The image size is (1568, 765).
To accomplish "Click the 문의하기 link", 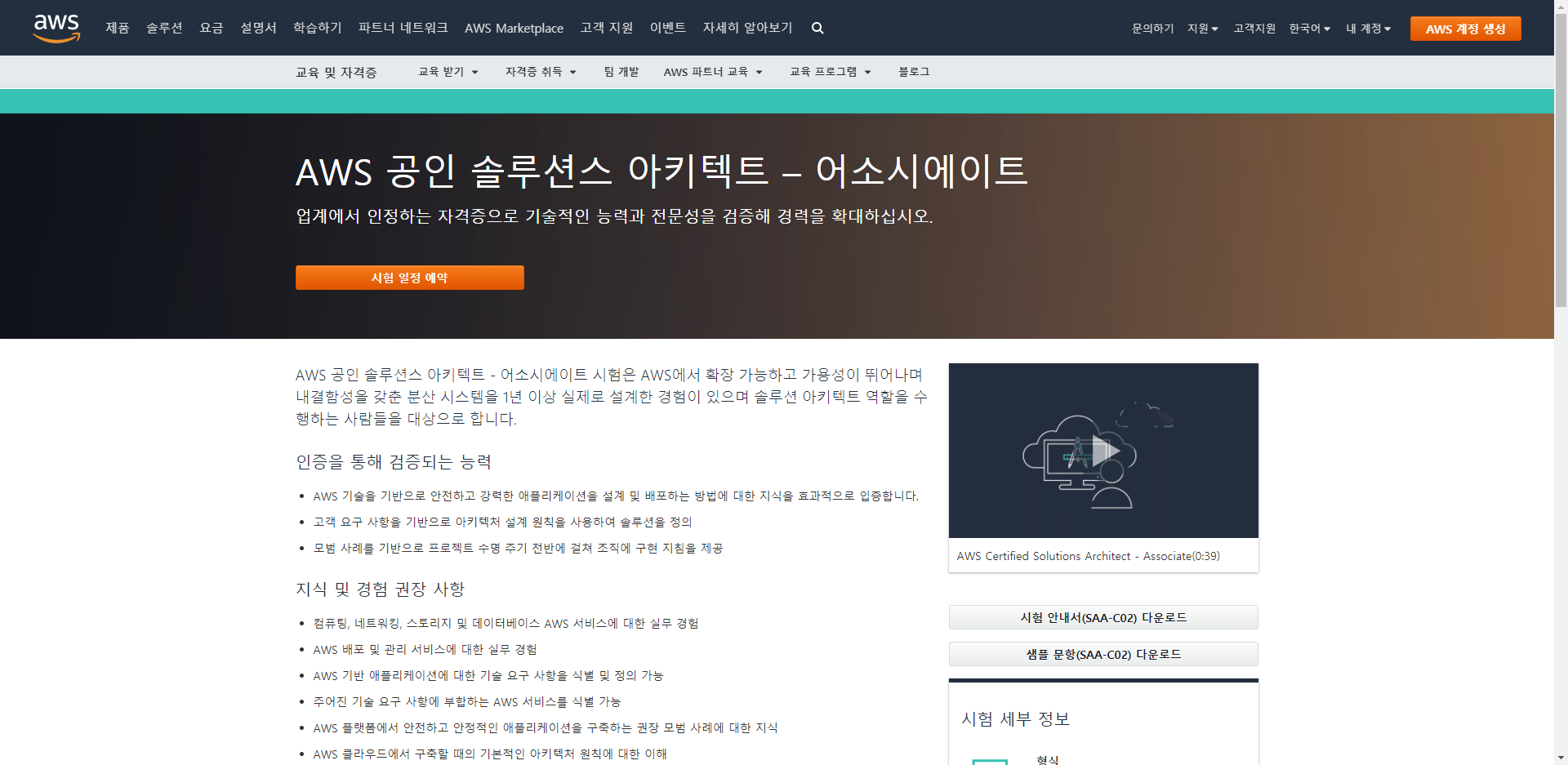I will 1152,29.
